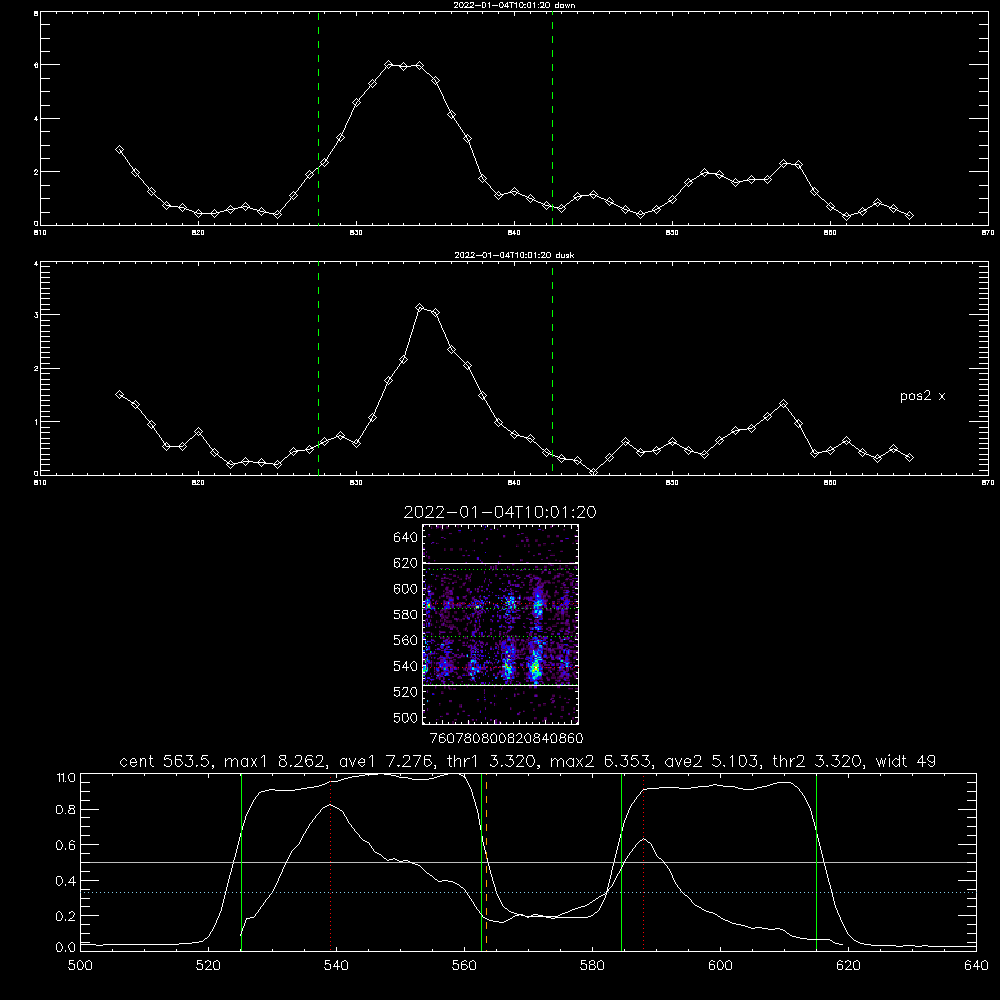Screen dimensions: 1000x1000
Task: Click bottom plot y-axis label 0.2
Action: [66, 916]
